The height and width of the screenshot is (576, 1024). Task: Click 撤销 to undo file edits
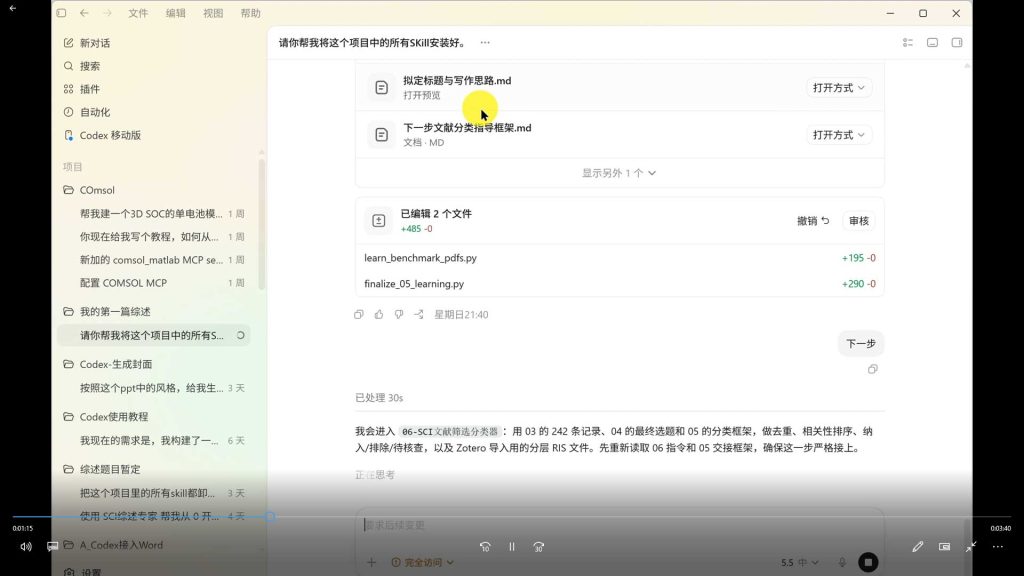(813, 221)
